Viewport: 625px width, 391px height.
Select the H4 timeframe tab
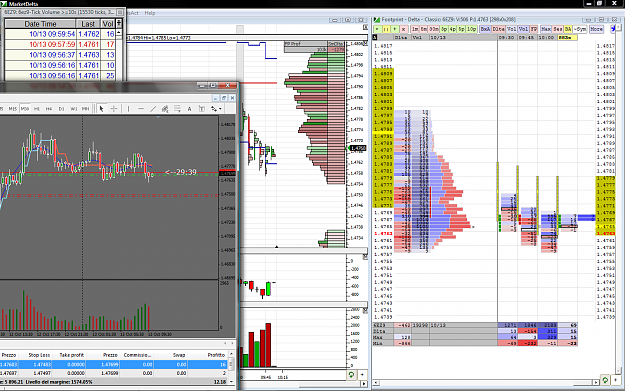(x=49, y=108)
